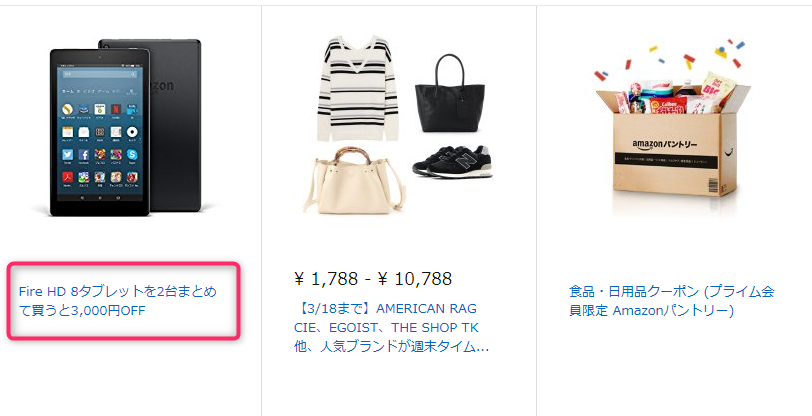Click the back-facing tablet with Amazon logo
This screenshot has width=812, height=416.
(x=173, y=124)
